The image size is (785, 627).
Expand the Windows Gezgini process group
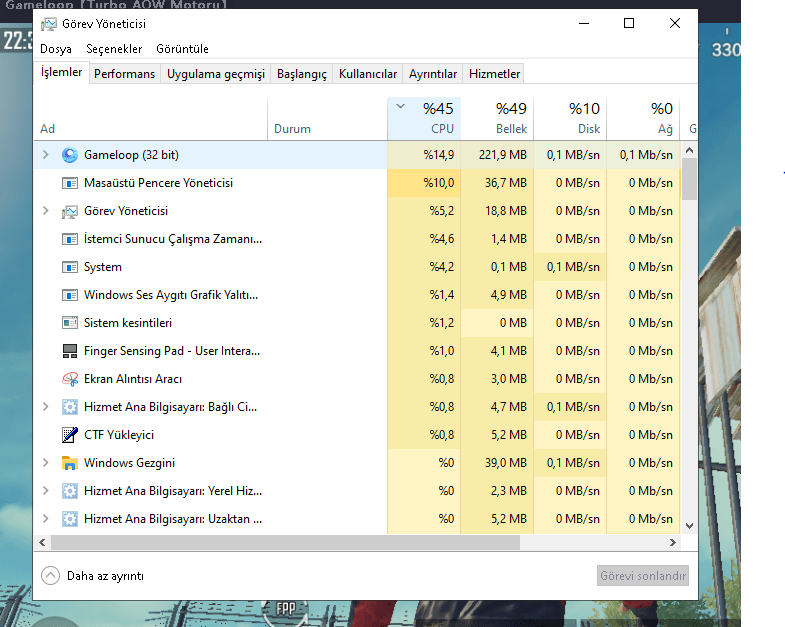(46, 463)
